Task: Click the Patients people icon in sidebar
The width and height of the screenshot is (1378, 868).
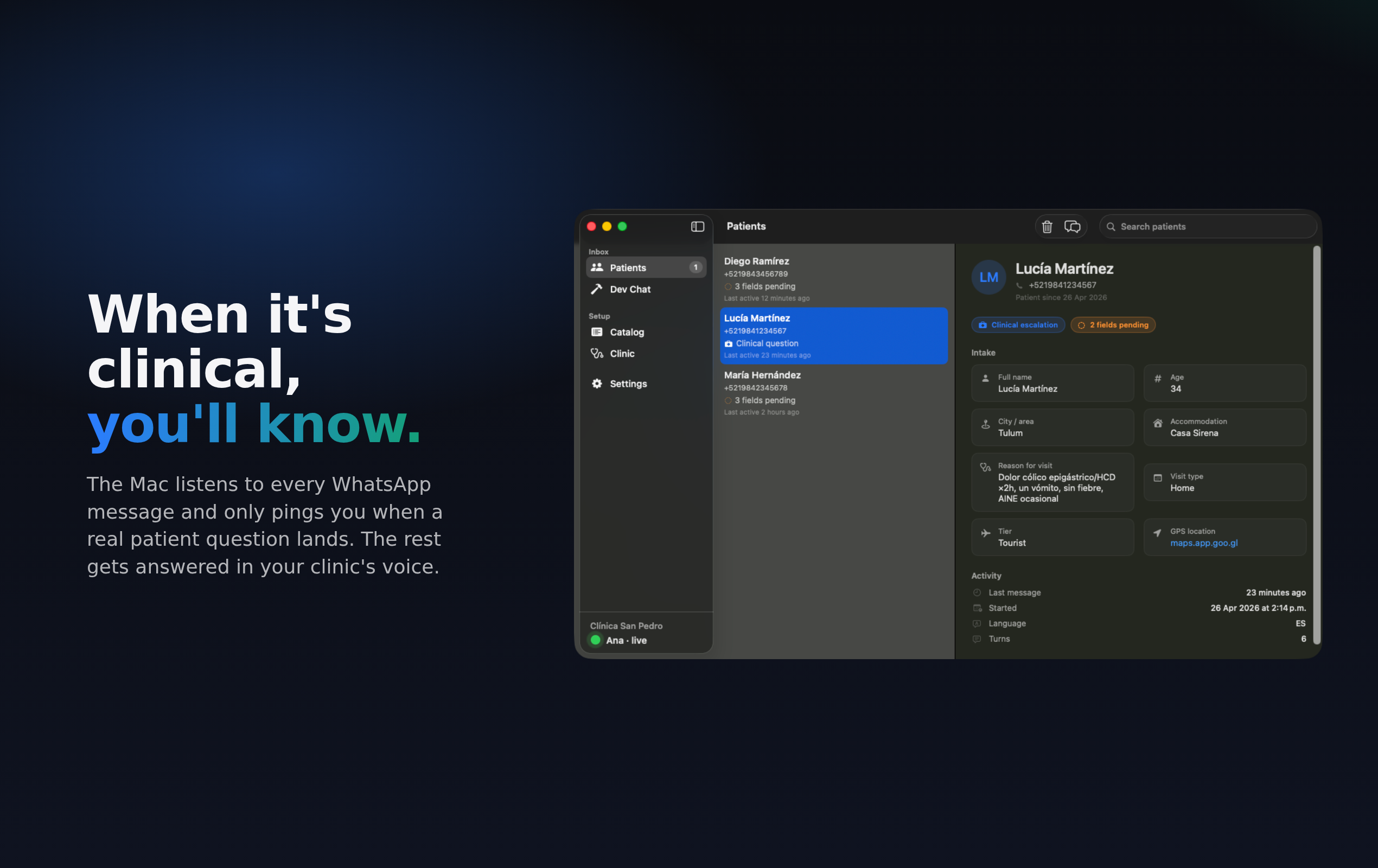Action: [597, 267]
